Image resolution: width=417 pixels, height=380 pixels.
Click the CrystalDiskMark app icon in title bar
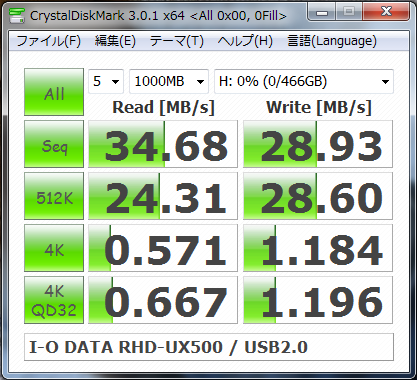click(17, 15)
